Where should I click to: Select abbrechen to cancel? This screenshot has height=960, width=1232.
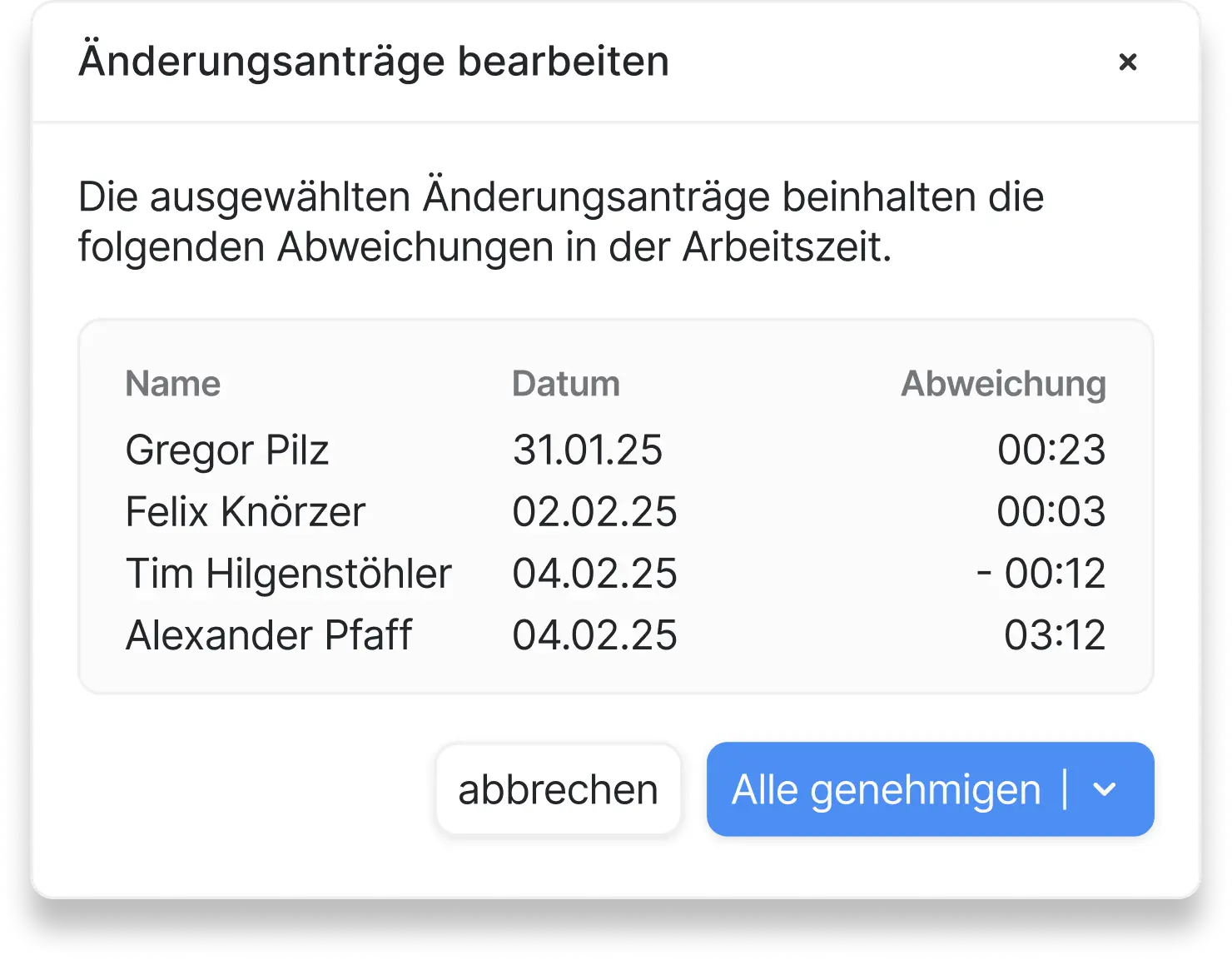coord(558,788)
